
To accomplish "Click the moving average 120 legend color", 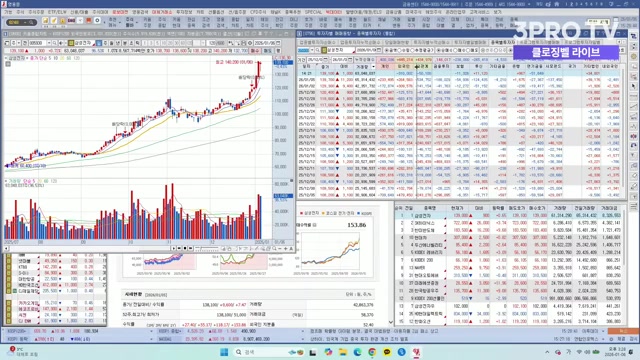I will [x=76, y=58].
